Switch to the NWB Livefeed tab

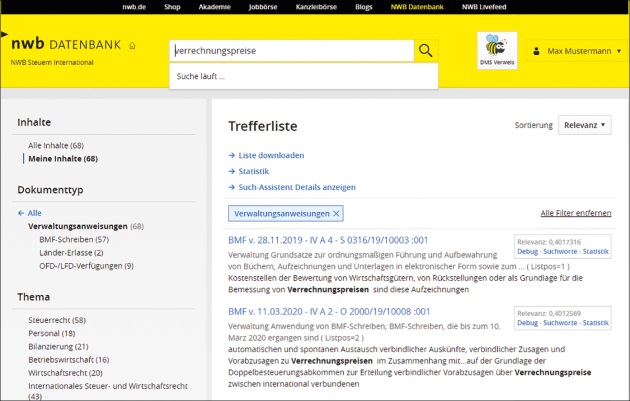tap(486, 7)
